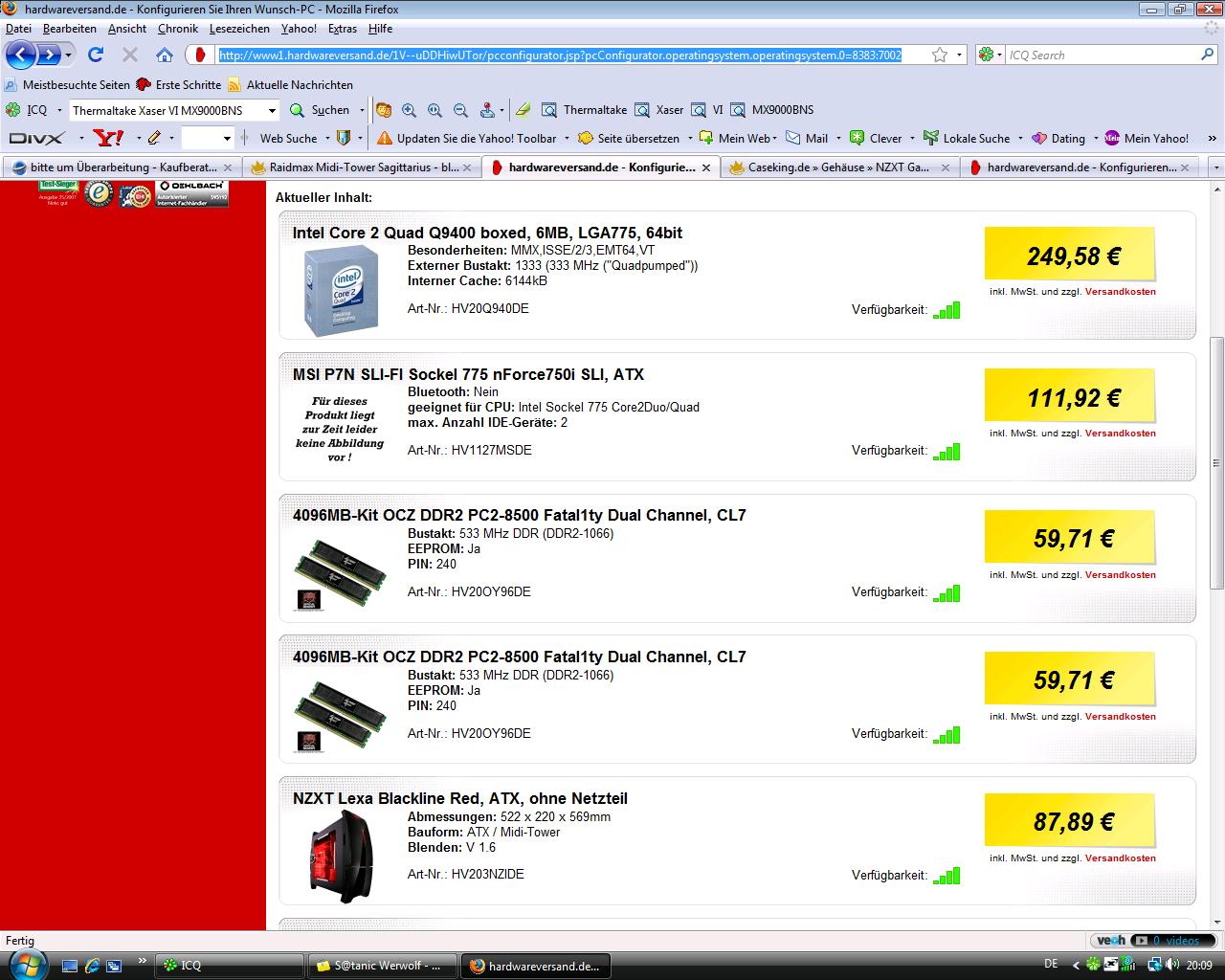Click the NZXT Lexa Blackline Red case image
1225x980 pixels.
coord(341,857)
